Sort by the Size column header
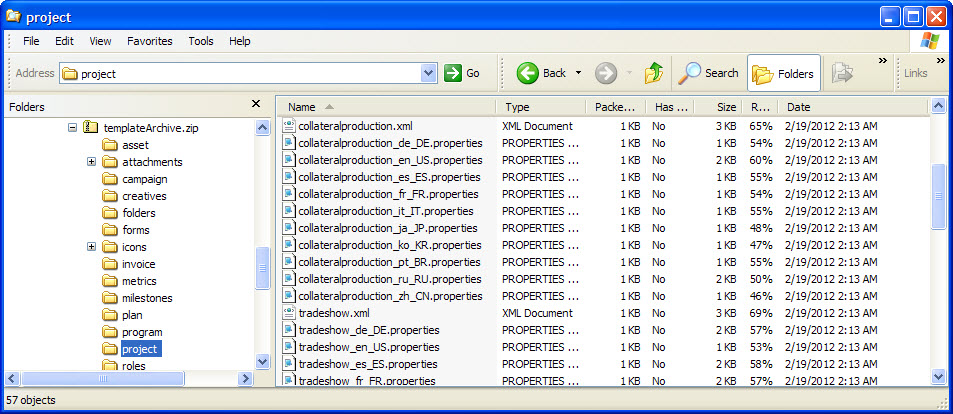953x414 pixels. point(716,107)
